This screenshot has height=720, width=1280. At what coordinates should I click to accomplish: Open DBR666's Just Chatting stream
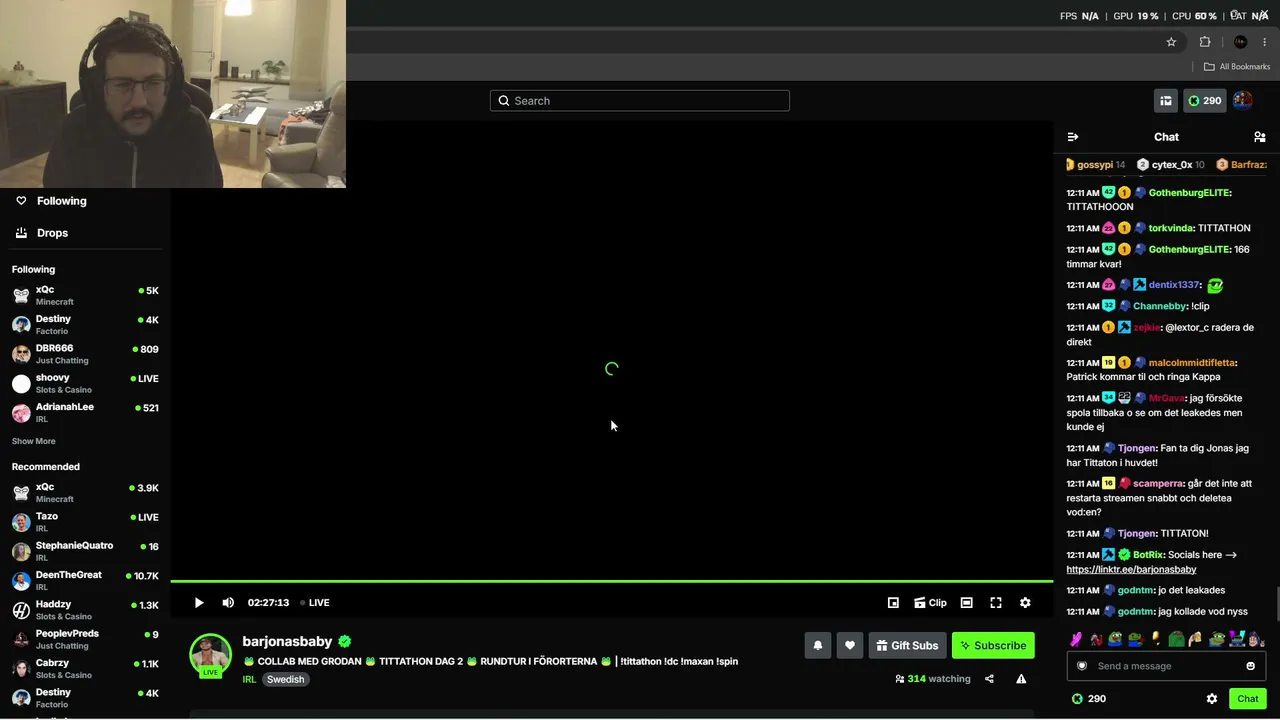pyautogui.click(x=85, y=354)
